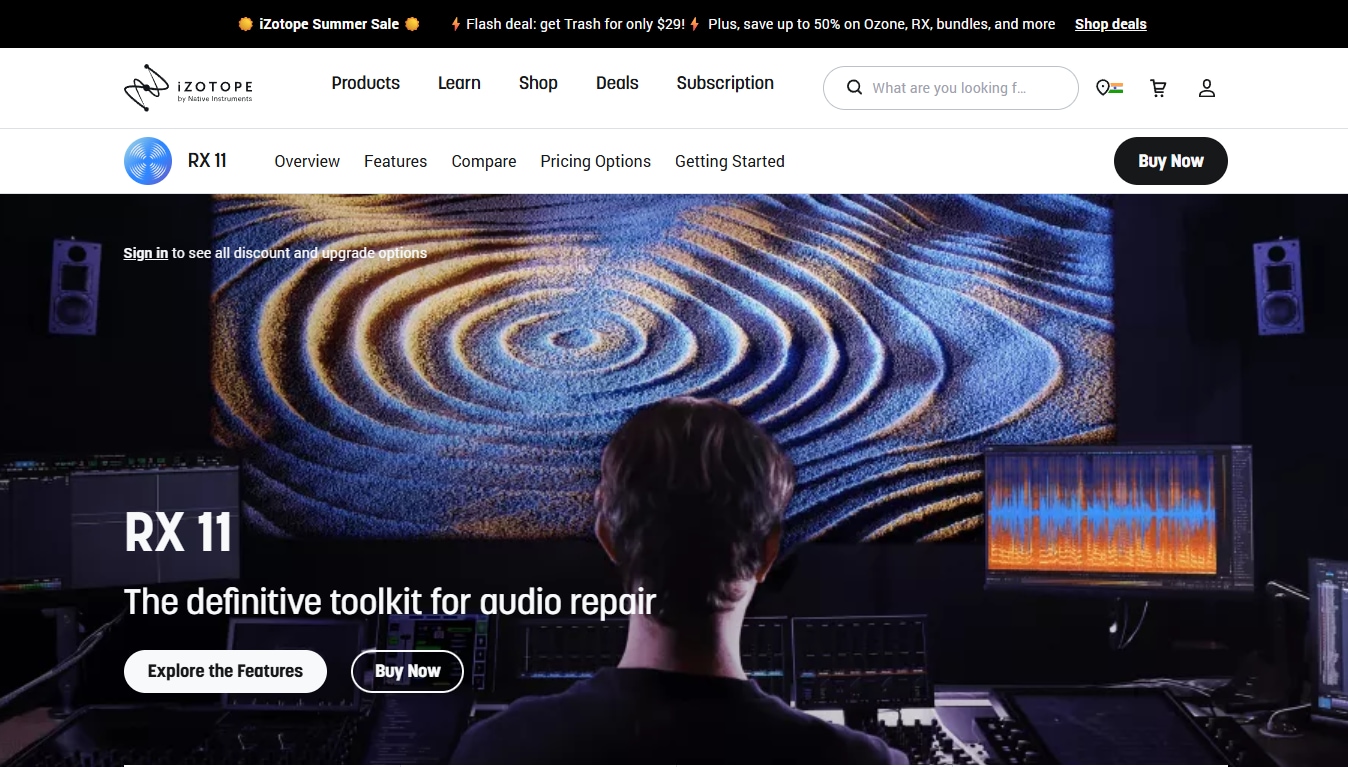Click the search magnifier icon
Screen dimensions: 1348x767
tap(854, 88)
